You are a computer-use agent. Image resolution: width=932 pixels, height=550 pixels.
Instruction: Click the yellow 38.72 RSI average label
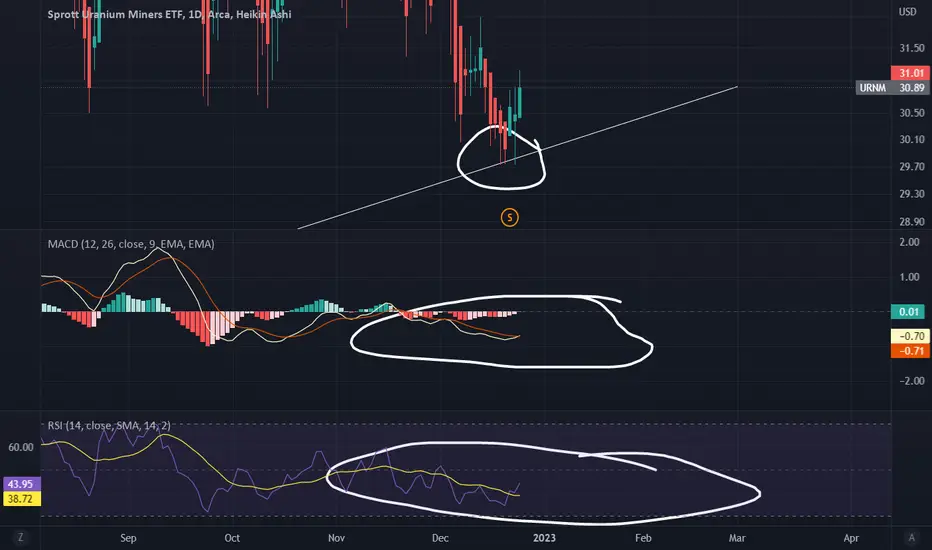tap(21, 499)
